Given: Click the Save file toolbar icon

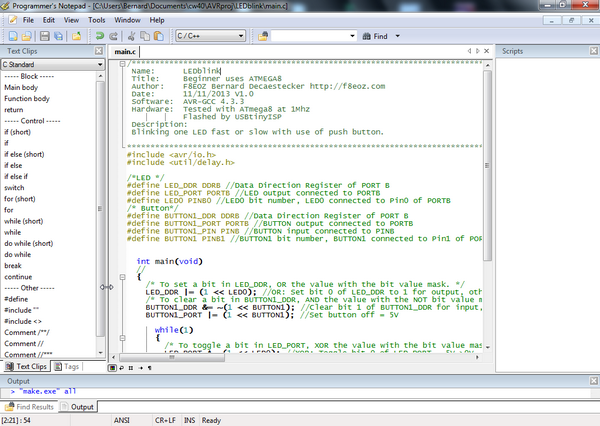Looking at the screenshot, I should coord(46,36).
